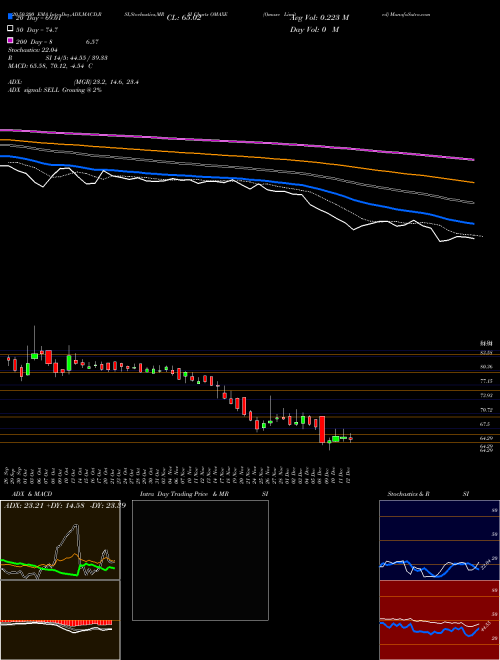Click the magenta 200 Day legend swatch
This screenshot has height=660, width=500.
(x=10, y=40)
